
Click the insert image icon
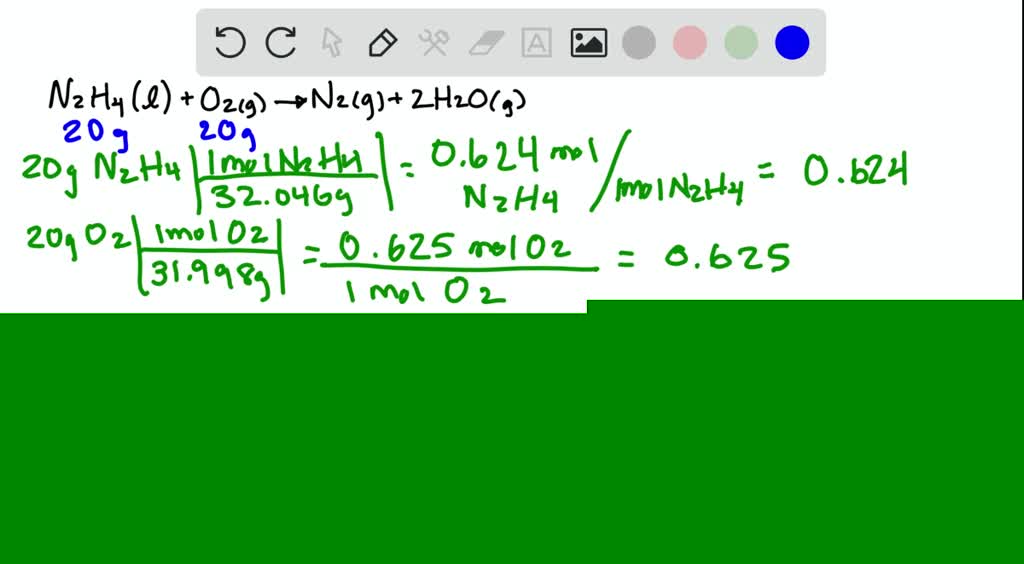(x=588, y=43)
